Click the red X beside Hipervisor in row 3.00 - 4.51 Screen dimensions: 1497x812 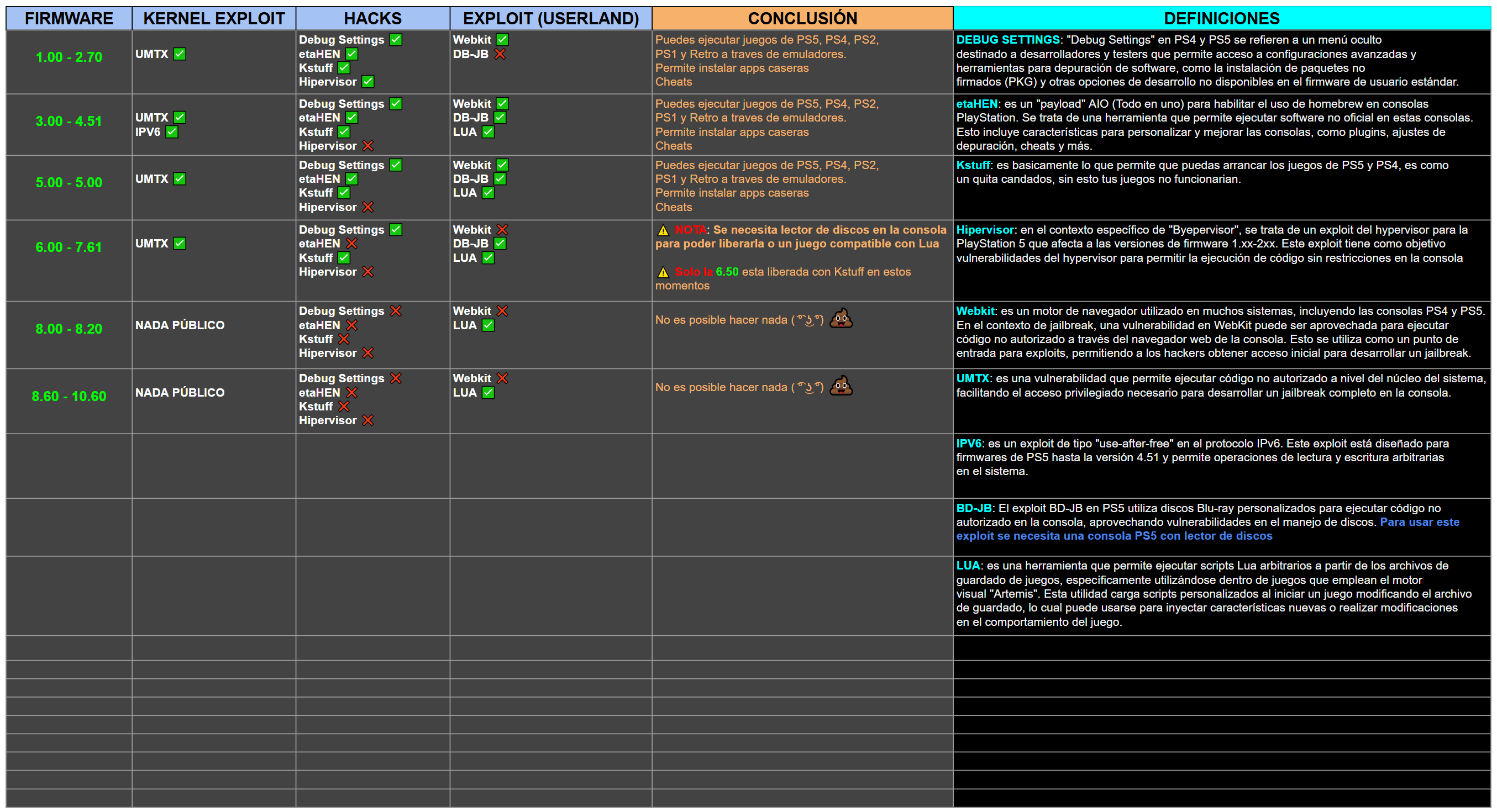[368, 146]
